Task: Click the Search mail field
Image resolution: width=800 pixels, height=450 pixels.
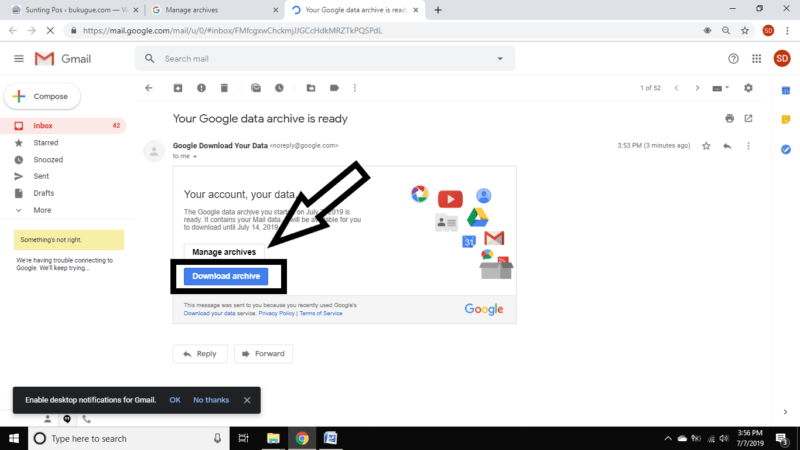Action: pyautogui.click(x=327, y=59)
